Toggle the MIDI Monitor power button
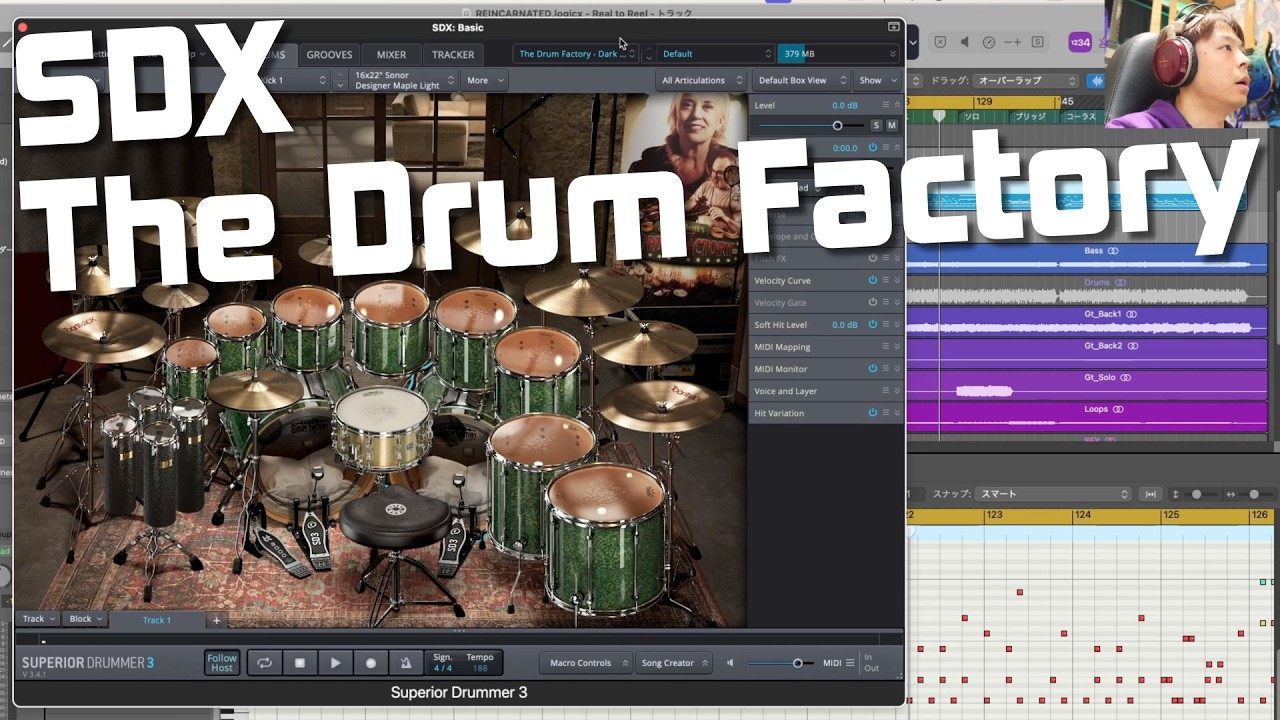This screenshot has width=1280, height=720. pyautogui.click(x=872, y=369)
